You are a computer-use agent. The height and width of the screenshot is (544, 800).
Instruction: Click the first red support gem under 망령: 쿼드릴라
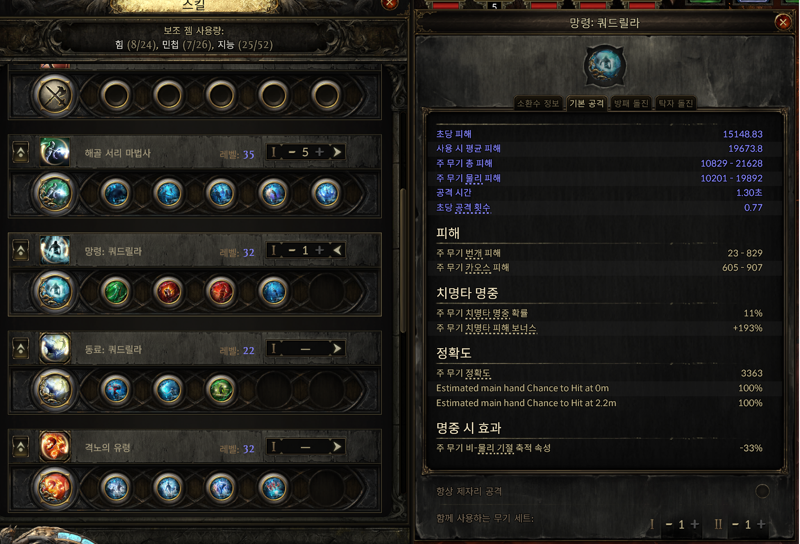click(168, 292)
